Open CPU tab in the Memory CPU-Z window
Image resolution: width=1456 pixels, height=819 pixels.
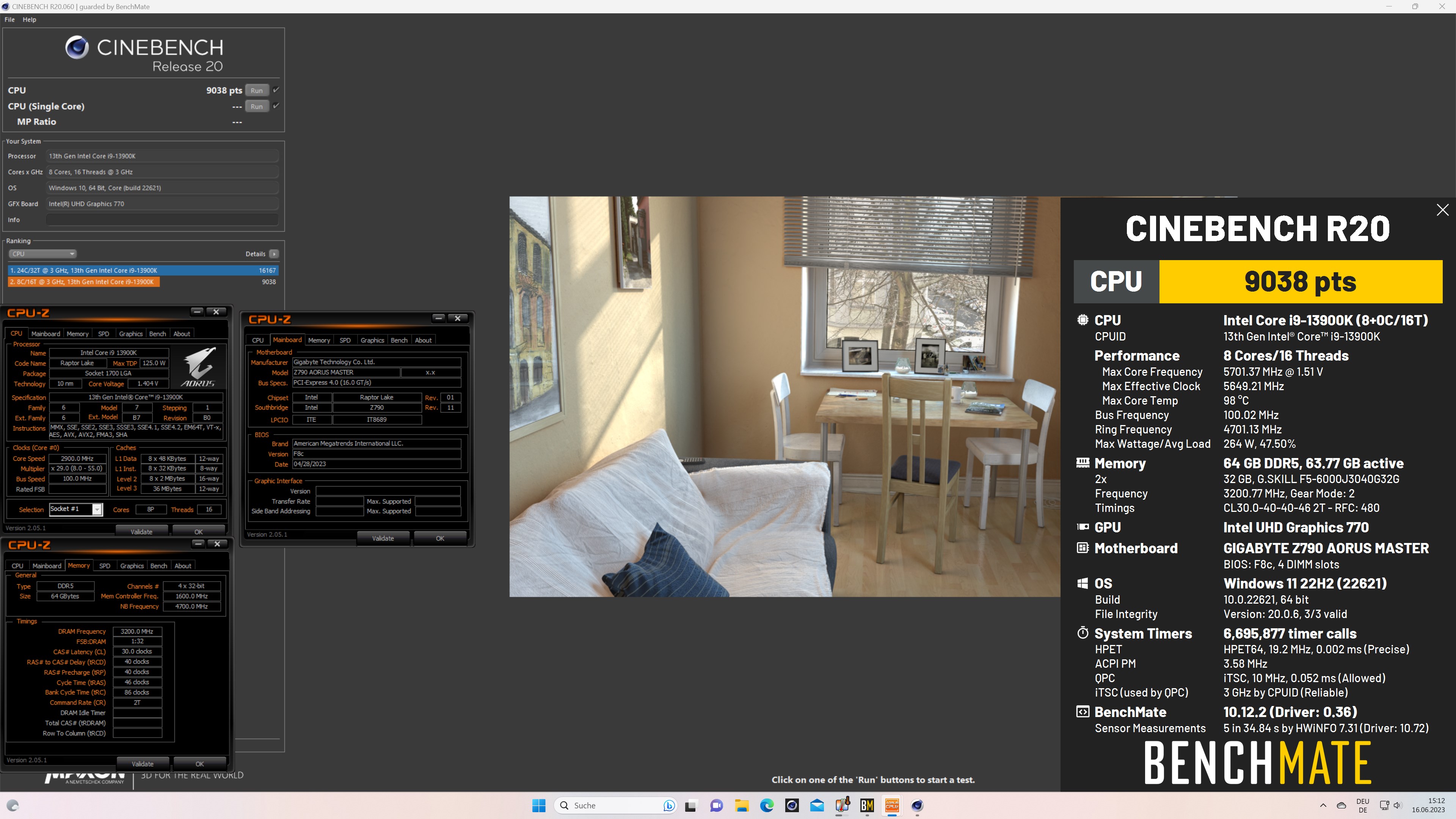tap(17, 566)
